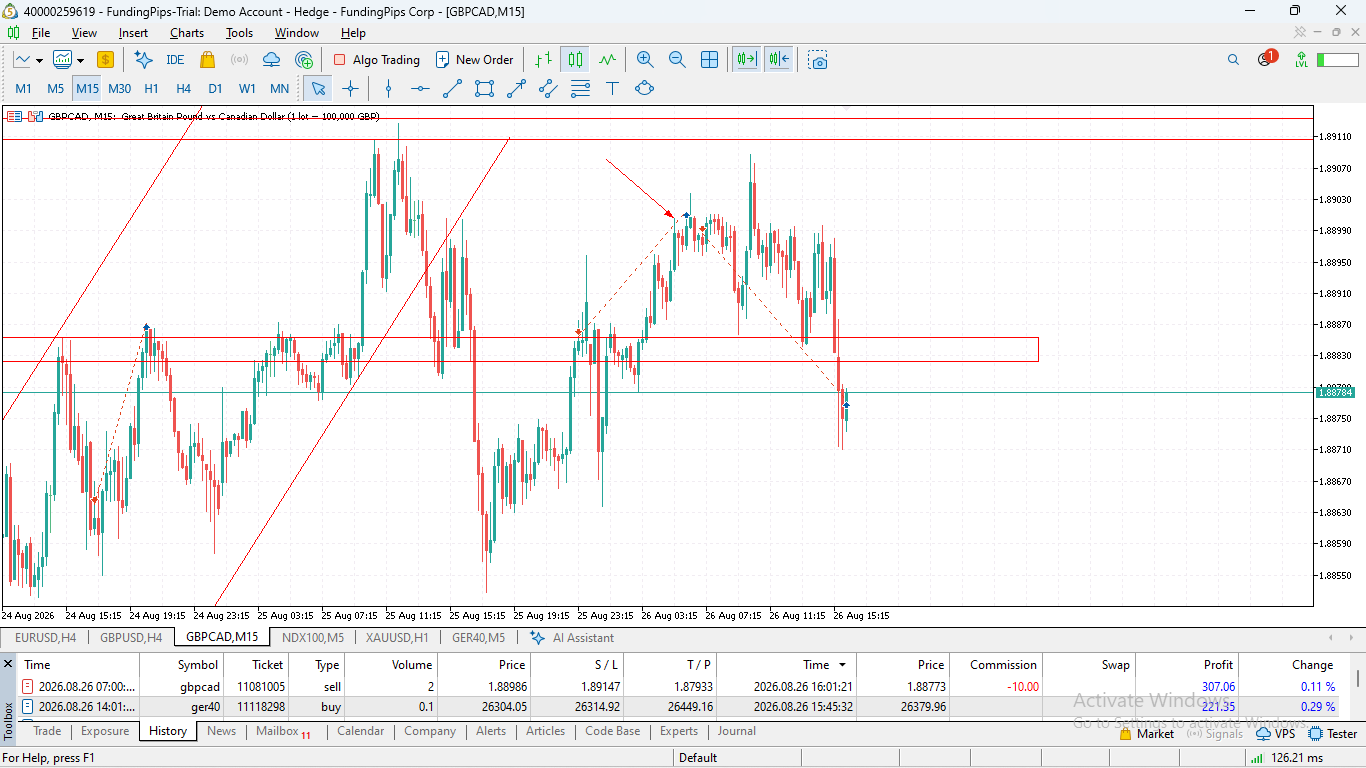
Task: Click the green LVL level icon
Action: pyautogui.click(x=1301, y=60)
